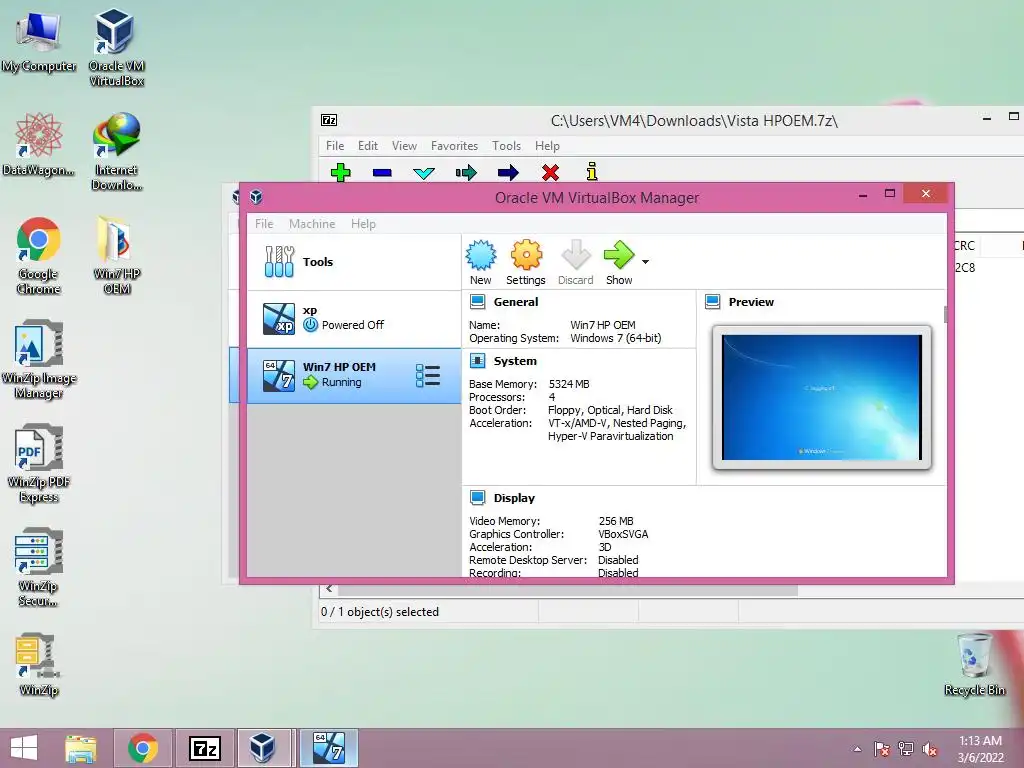Click the green Show arrow icon
This screenshot has width=1024, height=768.
click(x=618, y=255)
